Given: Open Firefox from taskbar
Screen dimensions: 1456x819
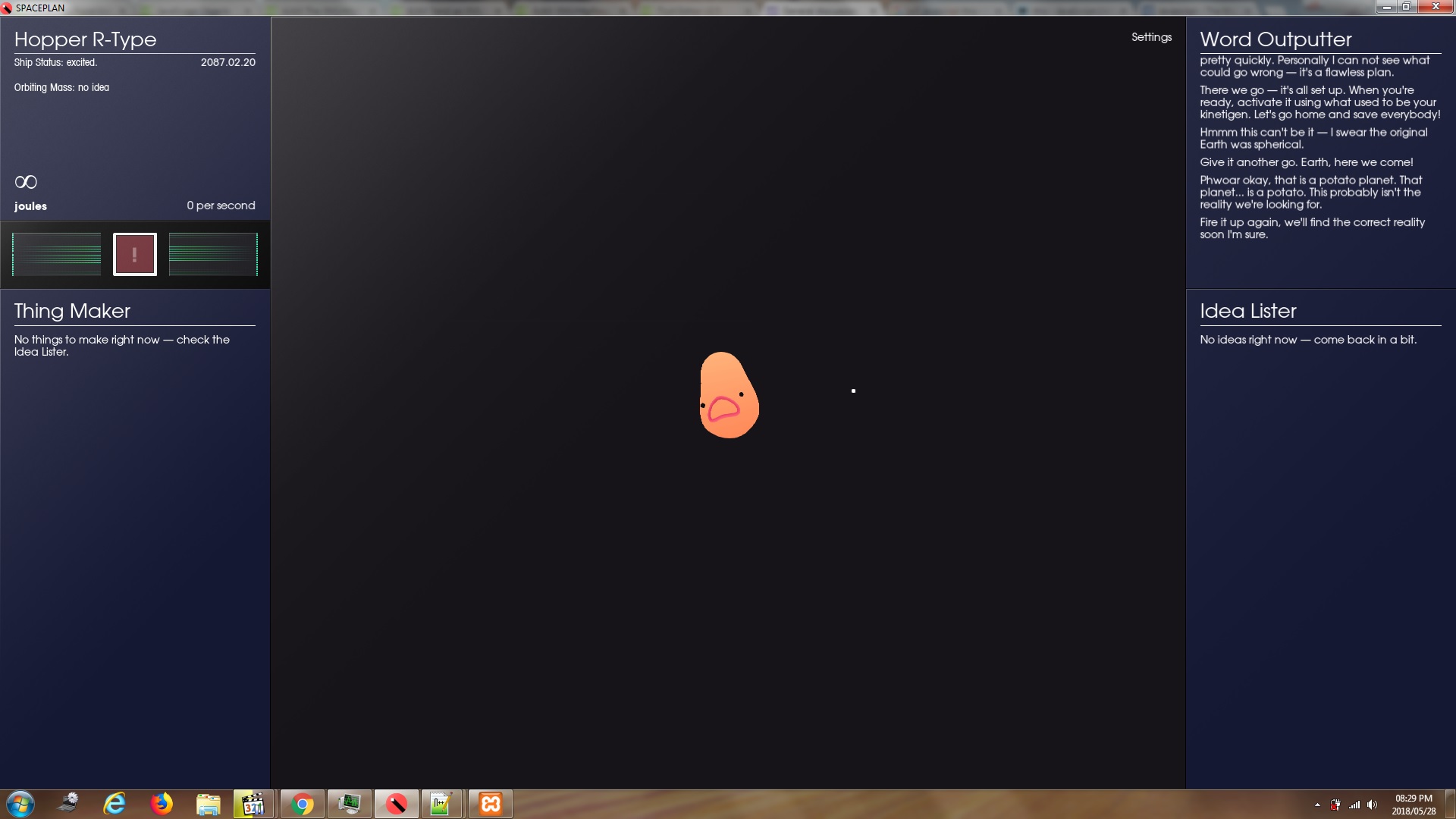Looking at the screenshot, I should click(x=162, y=804).
